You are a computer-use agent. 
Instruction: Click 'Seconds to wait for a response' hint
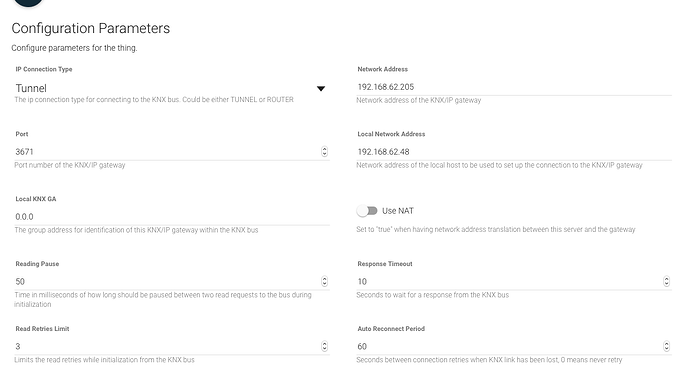coord(433,295)
